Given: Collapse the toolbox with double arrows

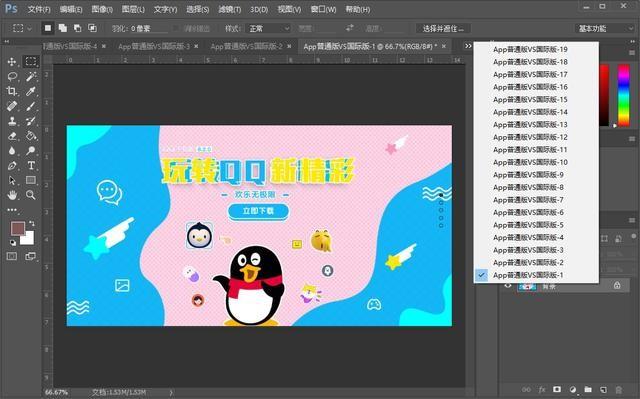Looking at the screenshot, I should [7, 42].
